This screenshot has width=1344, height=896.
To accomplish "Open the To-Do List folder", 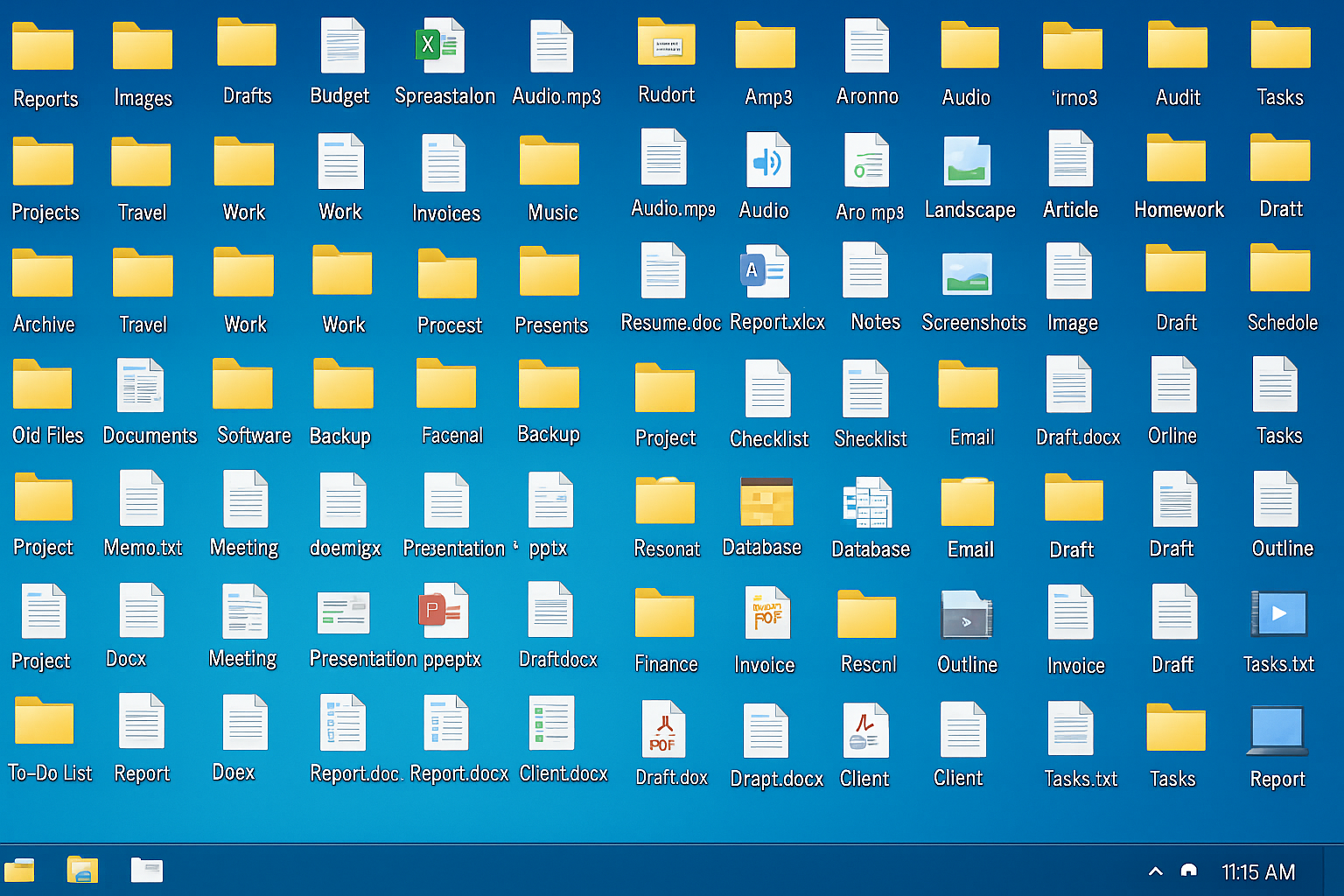I will (44, 722).
